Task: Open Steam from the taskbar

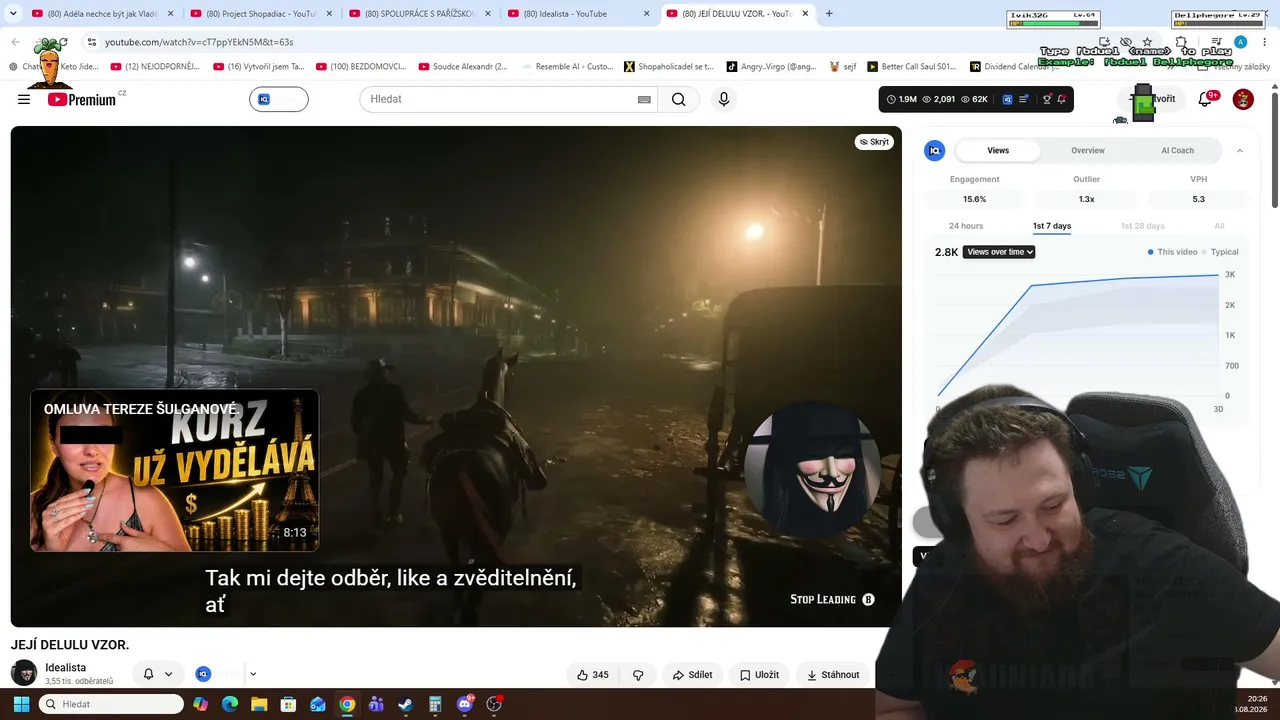Action: 405,704
